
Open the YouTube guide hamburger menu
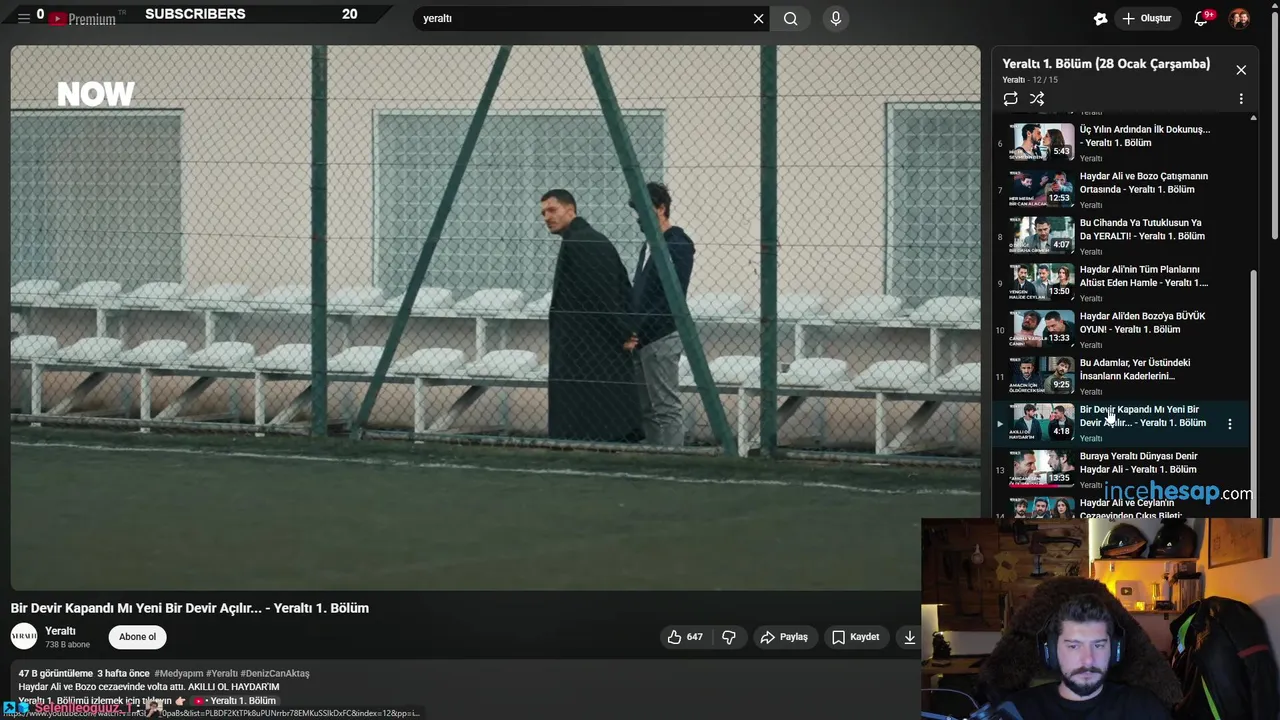pos(23,18)
